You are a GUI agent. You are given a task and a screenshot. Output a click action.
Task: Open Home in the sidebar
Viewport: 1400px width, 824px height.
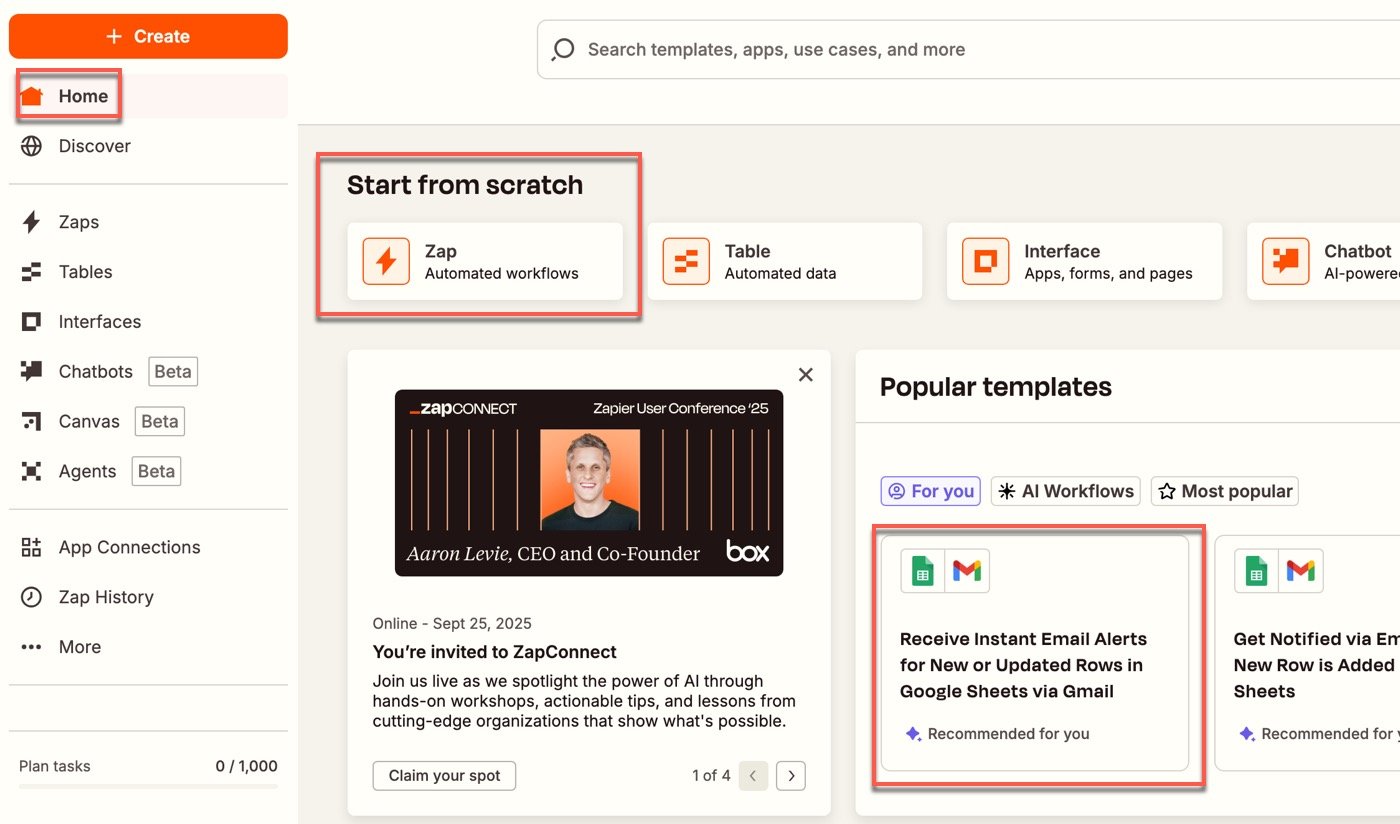pyautogui.click(x=148, y=96)
